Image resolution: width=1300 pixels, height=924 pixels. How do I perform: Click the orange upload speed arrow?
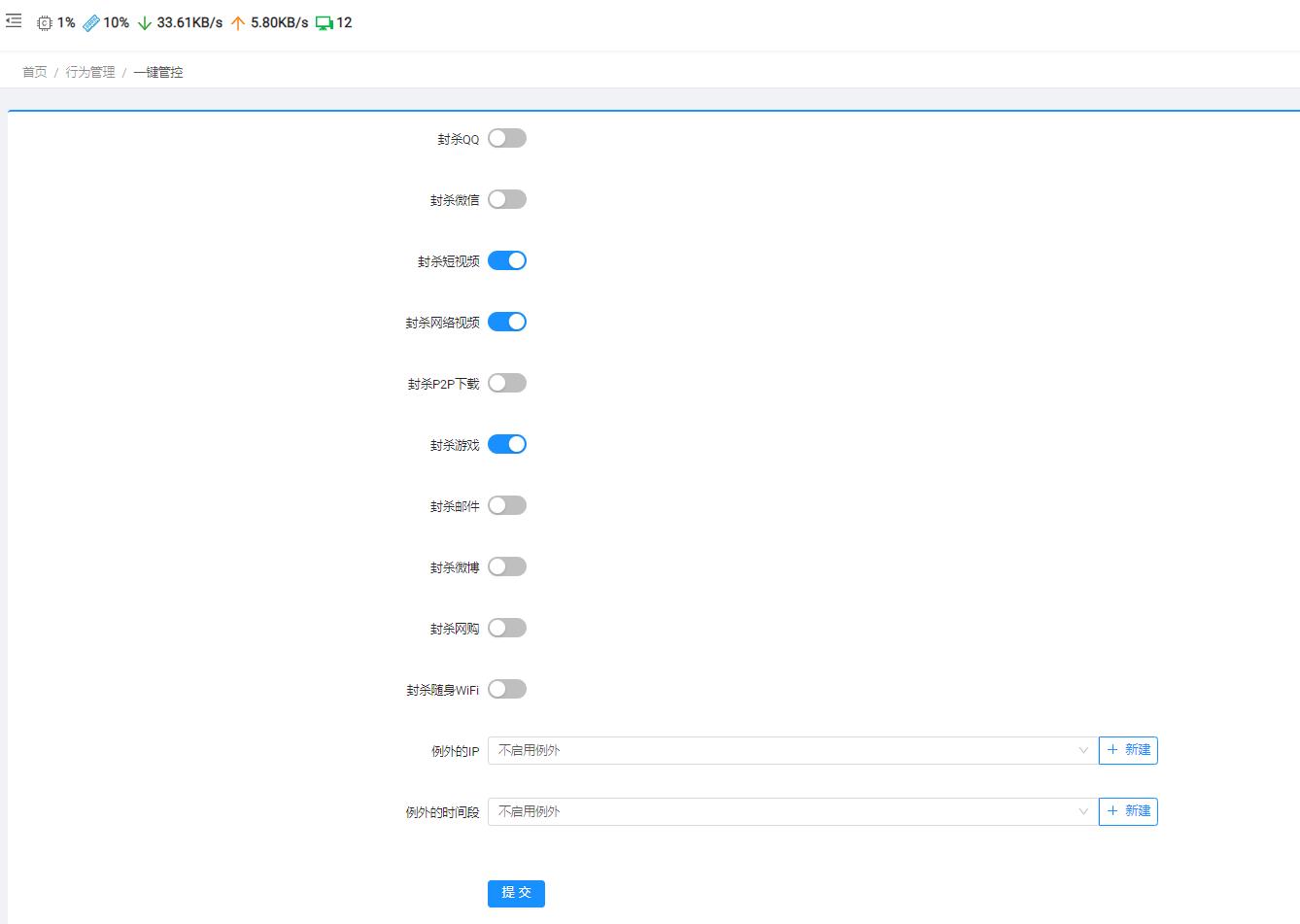pos(238,23)
